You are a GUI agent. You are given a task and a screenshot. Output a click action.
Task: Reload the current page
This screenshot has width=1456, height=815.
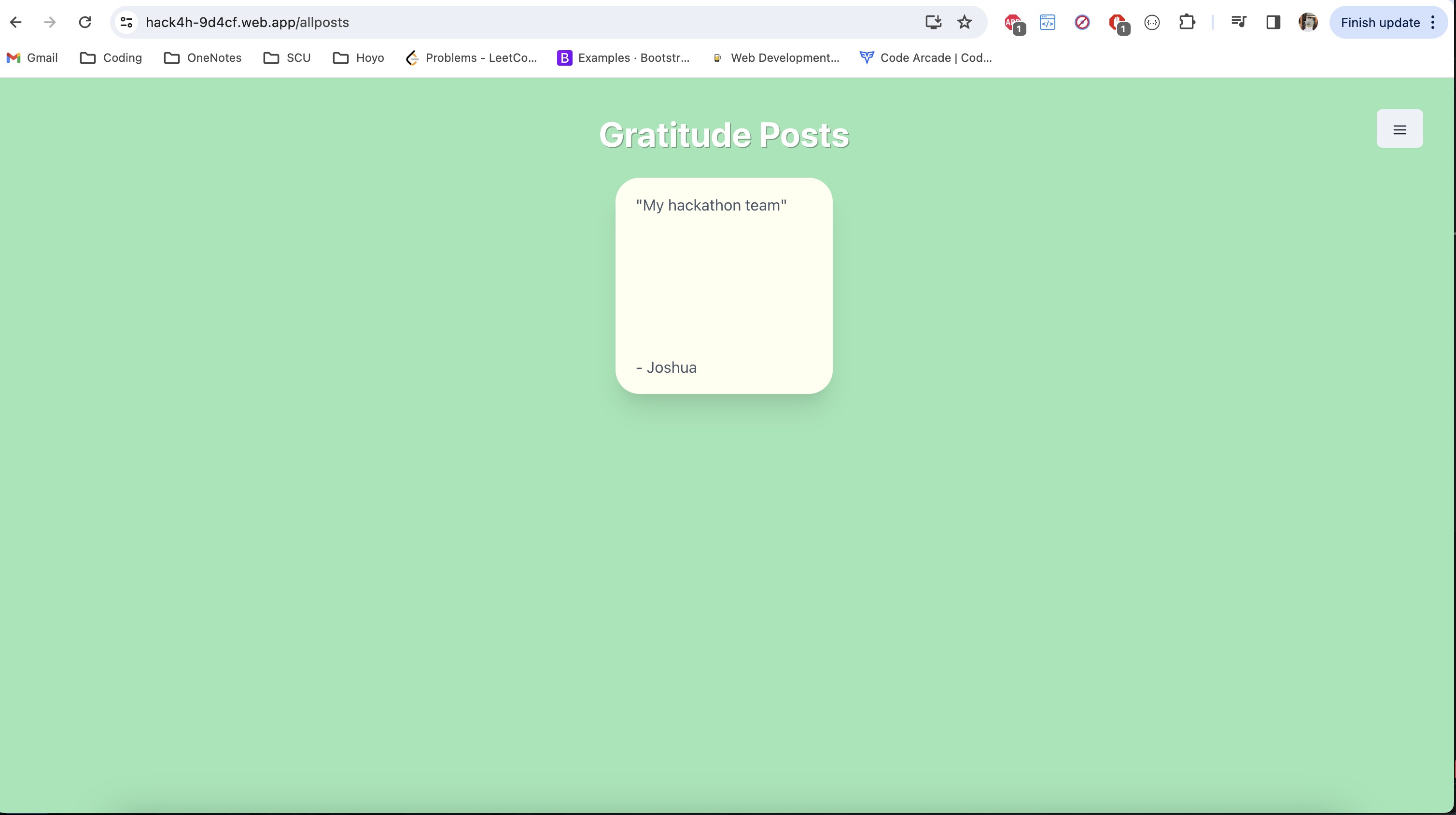pos(85,23)
